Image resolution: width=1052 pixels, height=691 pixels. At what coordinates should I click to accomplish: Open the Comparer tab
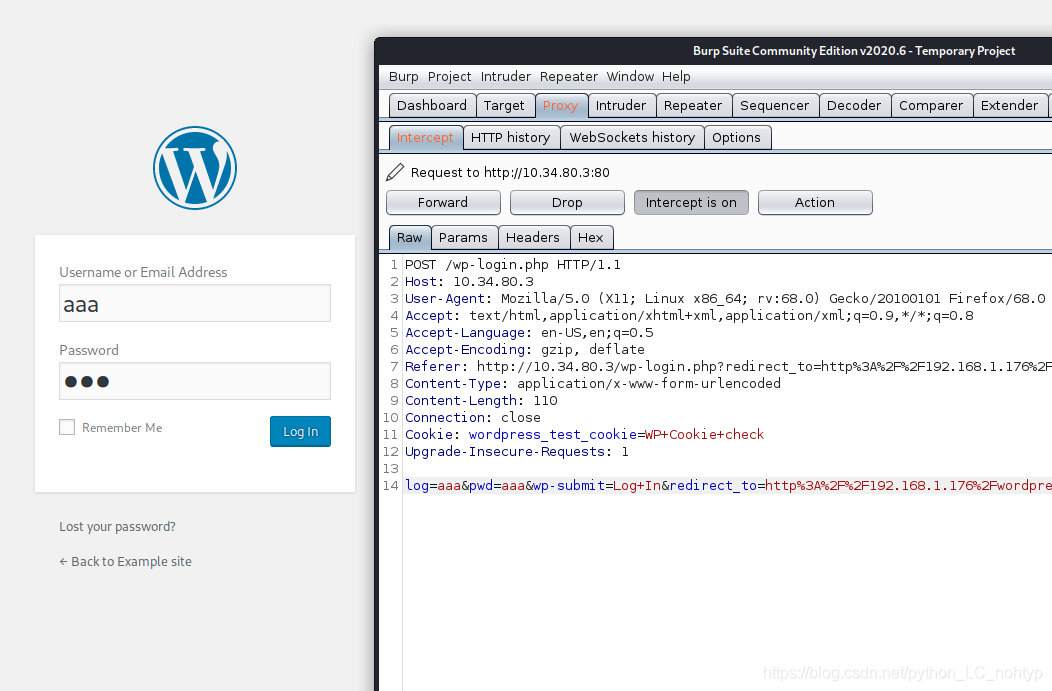point(931,105)
